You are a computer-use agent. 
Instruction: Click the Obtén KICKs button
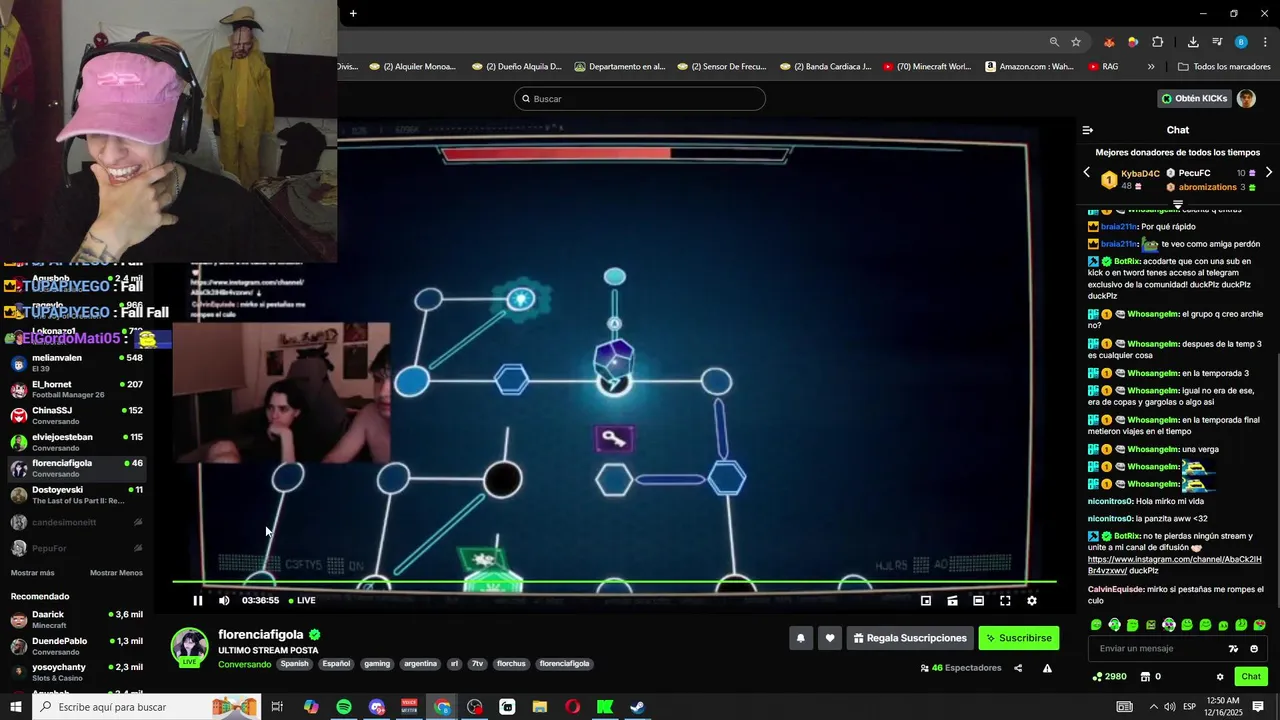click(x=1194, y=98)
